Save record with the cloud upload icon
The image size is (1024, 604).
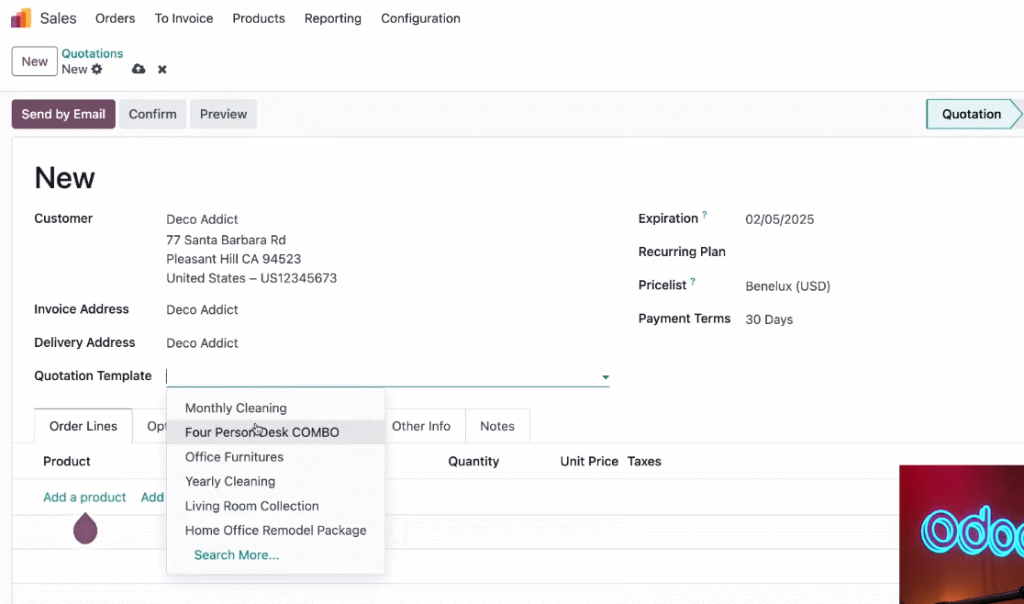138,69
